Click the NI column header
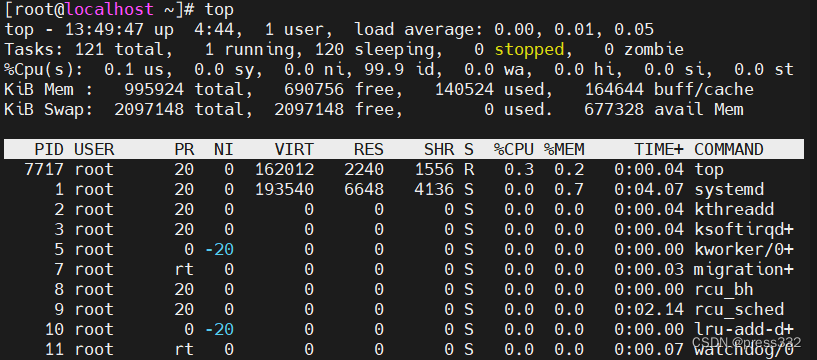Image resolution: width=817 pixels, height=360 pixels. click(224, 150)
